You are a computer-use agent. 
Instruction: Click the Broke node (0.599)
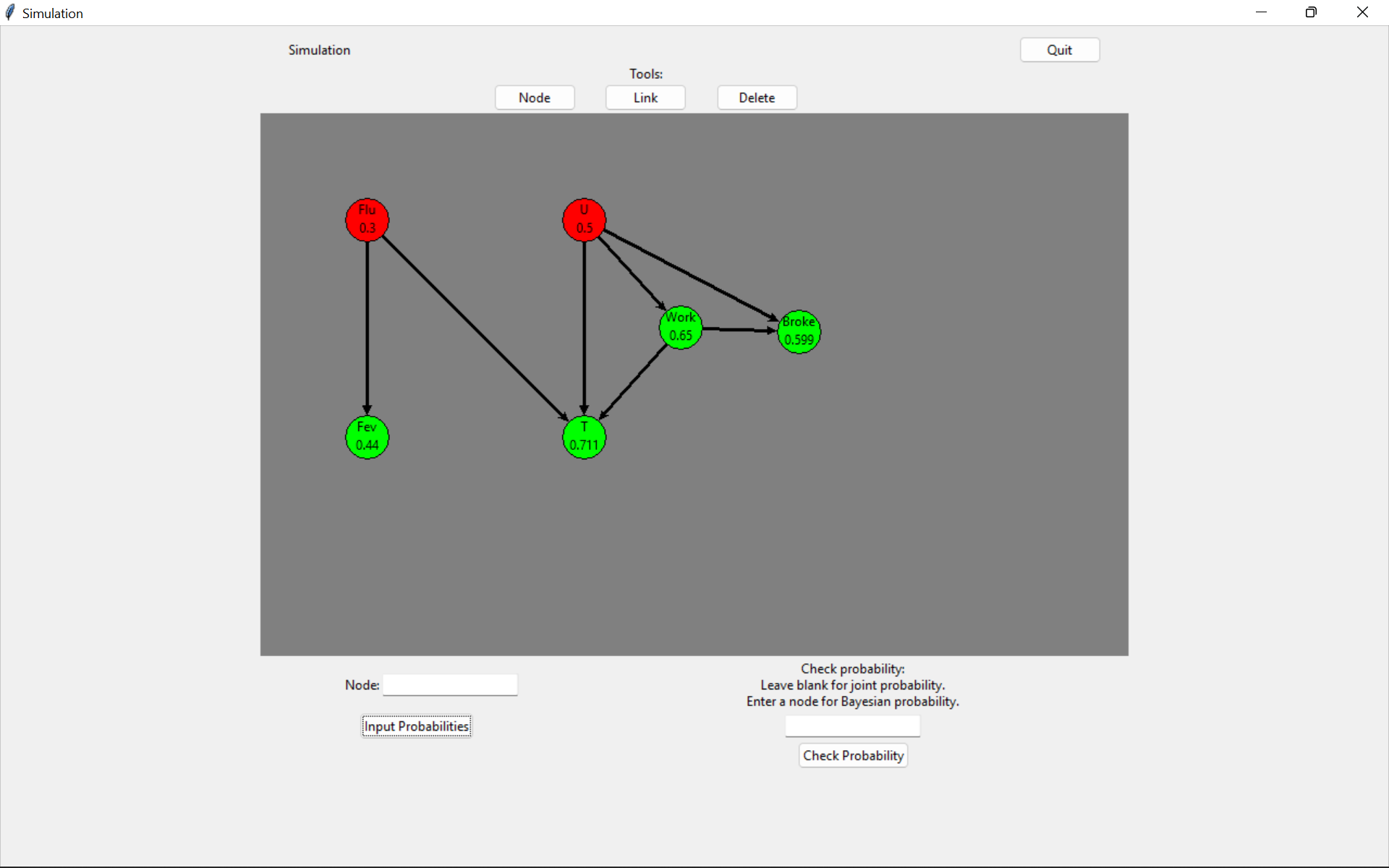pos(797,330)
